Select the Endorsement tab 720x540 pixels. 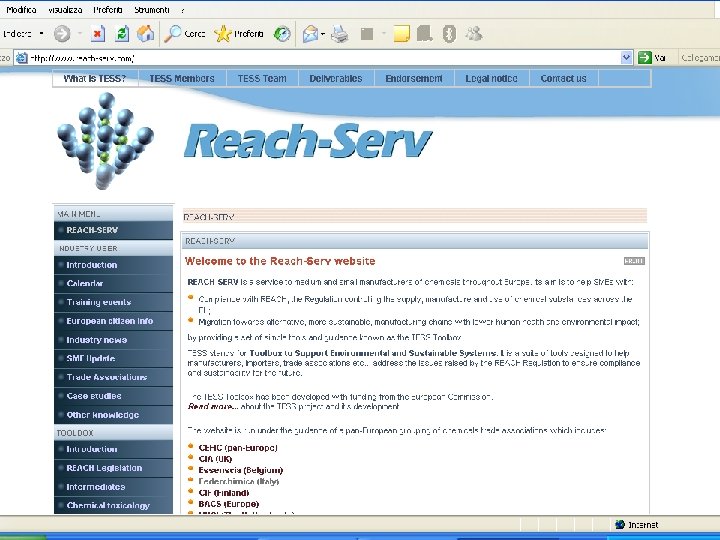[x=414, y=79]
